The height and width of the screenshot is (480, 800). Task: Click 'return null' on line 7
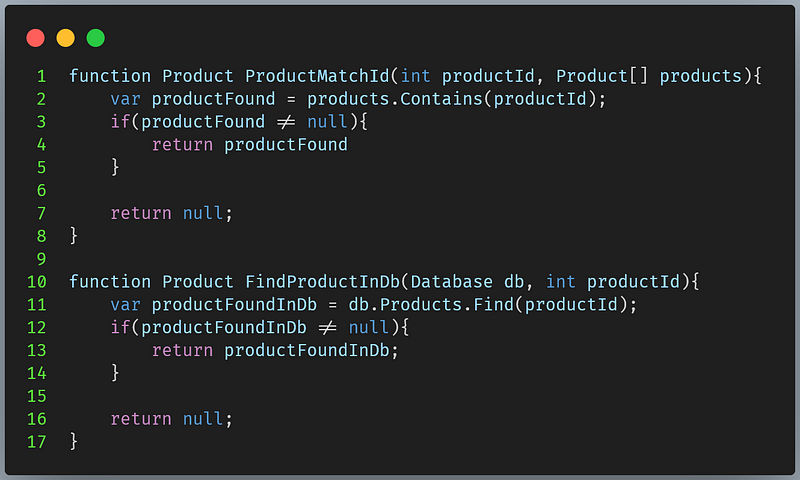click(167, 213)
